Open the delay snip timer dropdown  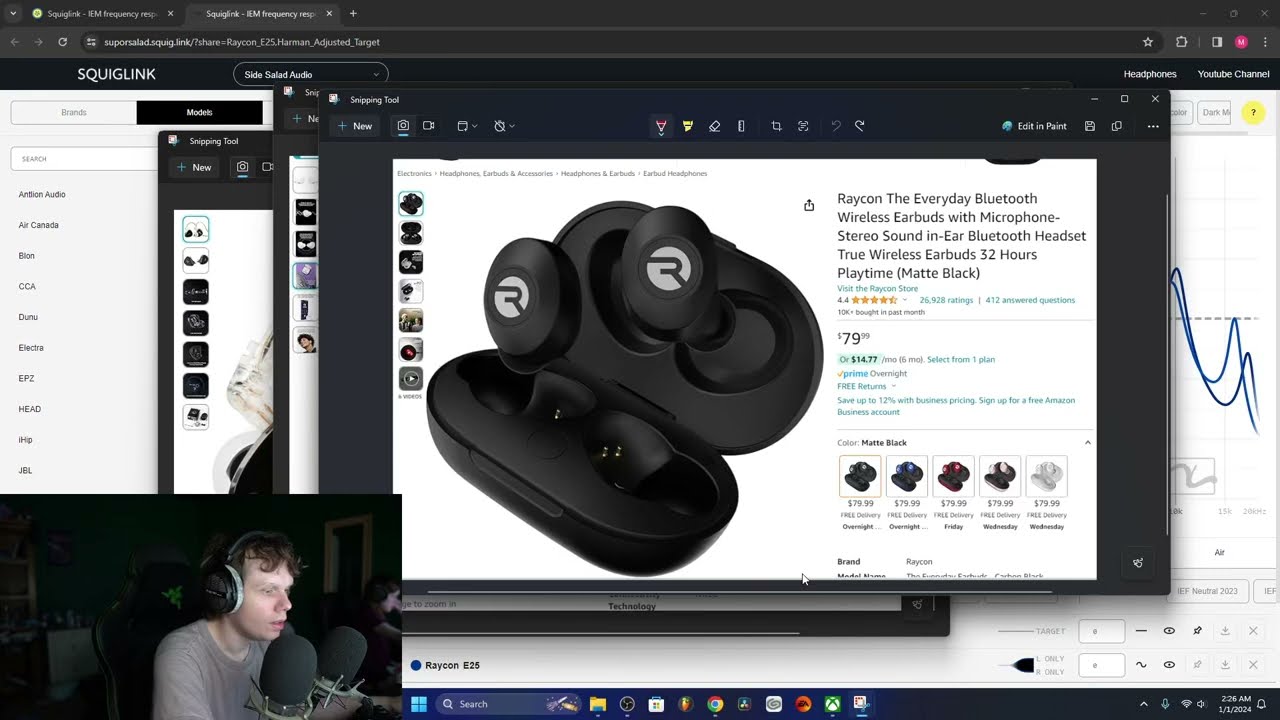click(x=504, y=126)
